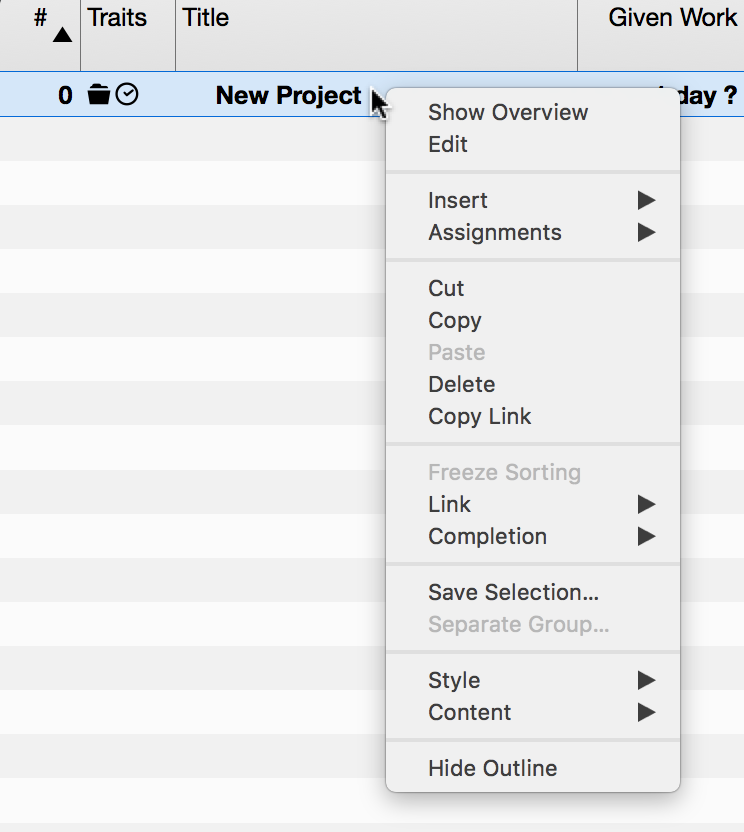Click the folder trait icon in New Project row
744x832 pixels.
point(99,94)
